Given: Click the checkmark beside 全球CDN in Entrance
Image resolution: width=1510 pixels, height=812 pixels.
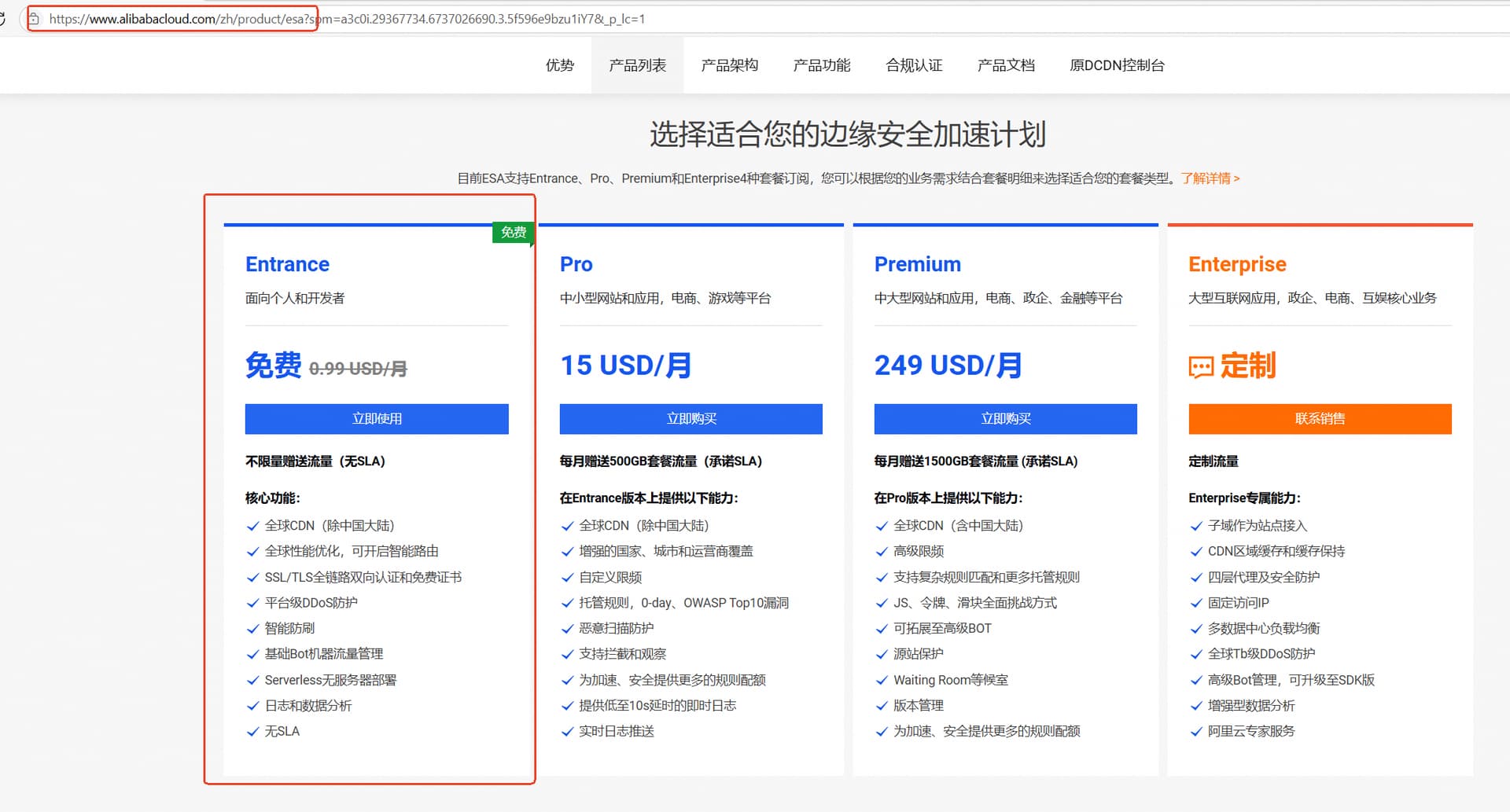Looking at the screenshot, I should pos(252,526).
